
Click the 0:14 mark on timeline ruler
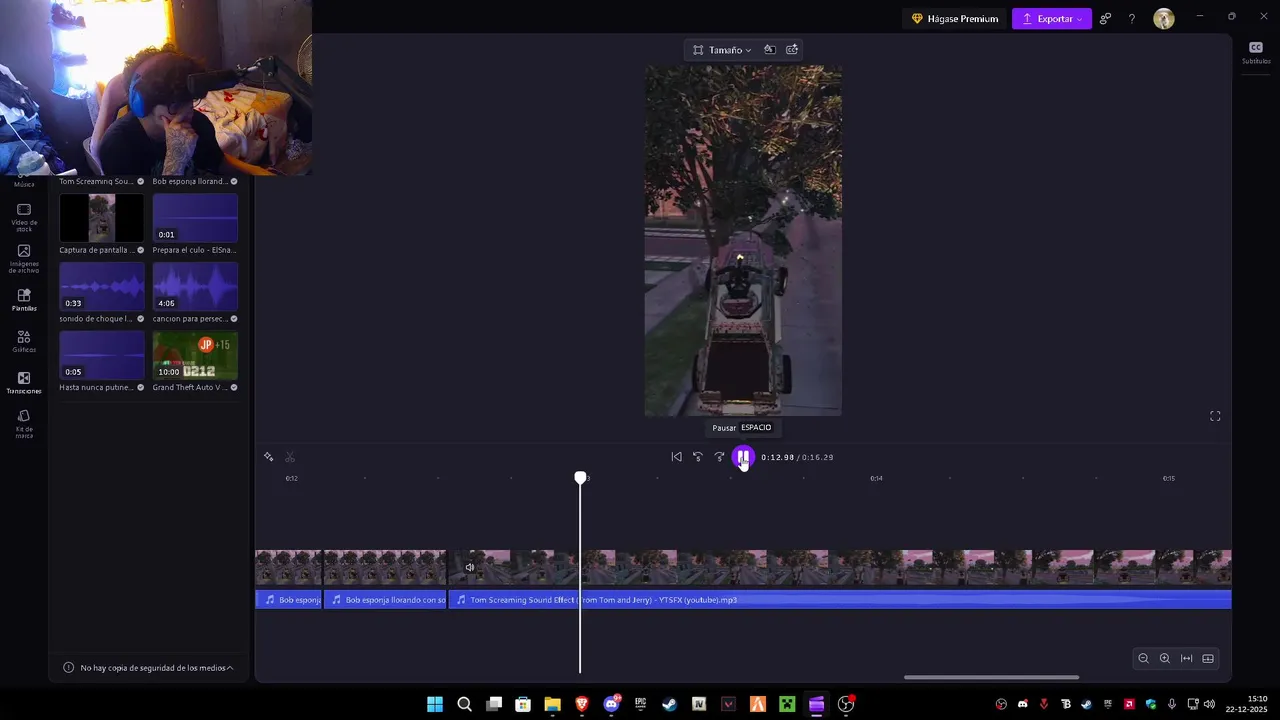[876, 479]
